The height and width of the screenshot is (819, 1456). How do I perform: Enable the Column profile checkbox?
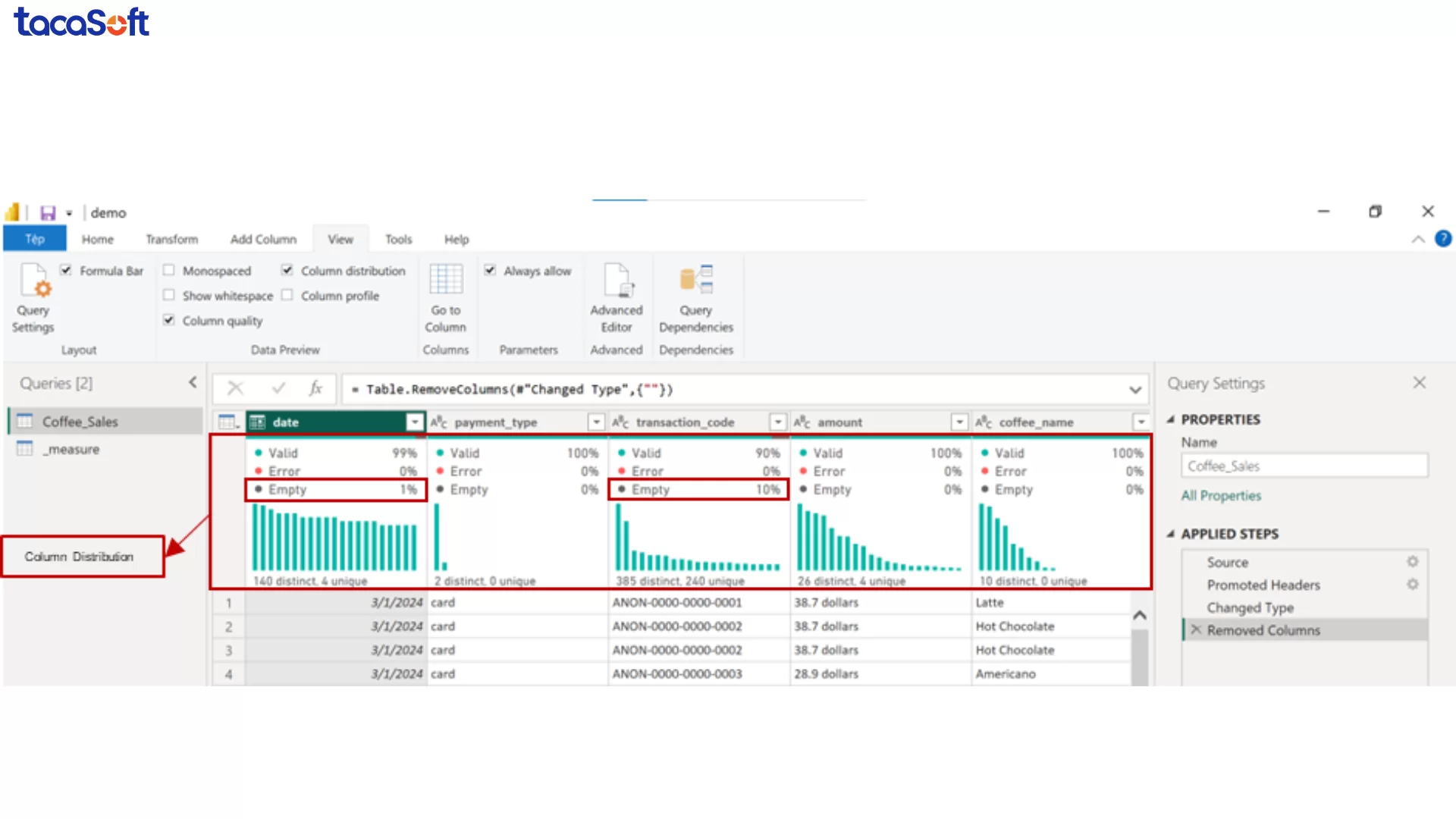[x=287, y=295]
